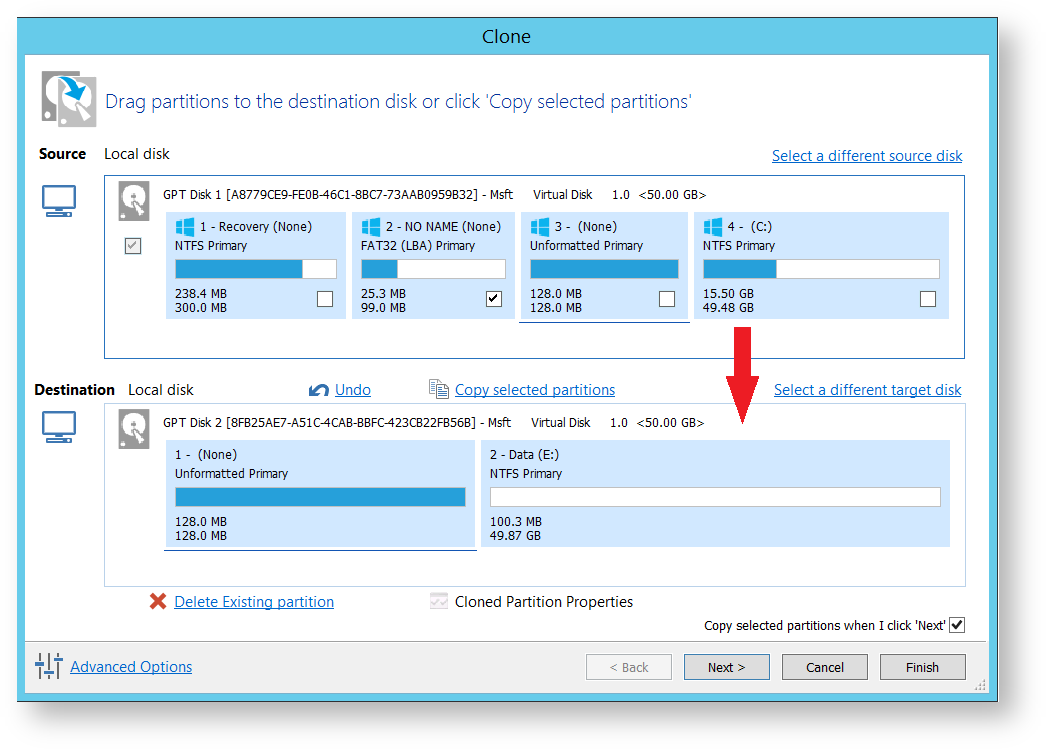Open Select a different source disk link
The image size is (1047, 750).
(867, 156)
